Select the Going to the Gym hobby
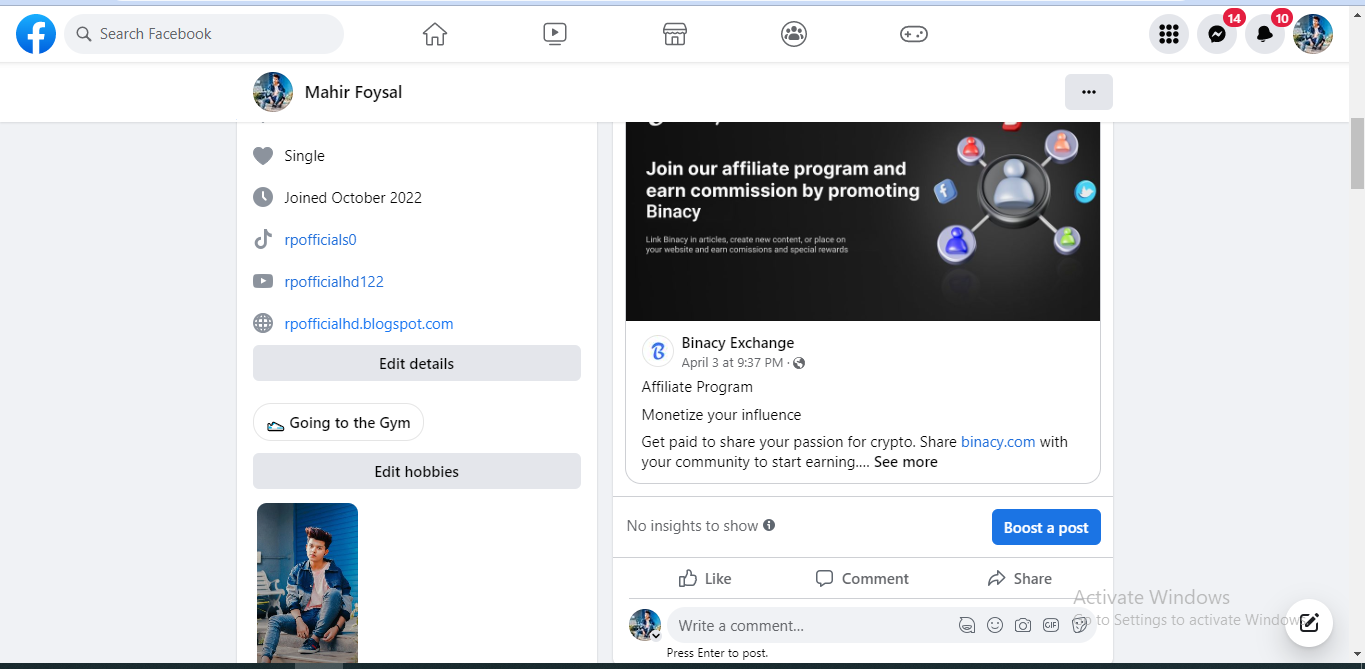Viewport: 1365px width, 669px height. click(339, 422)
